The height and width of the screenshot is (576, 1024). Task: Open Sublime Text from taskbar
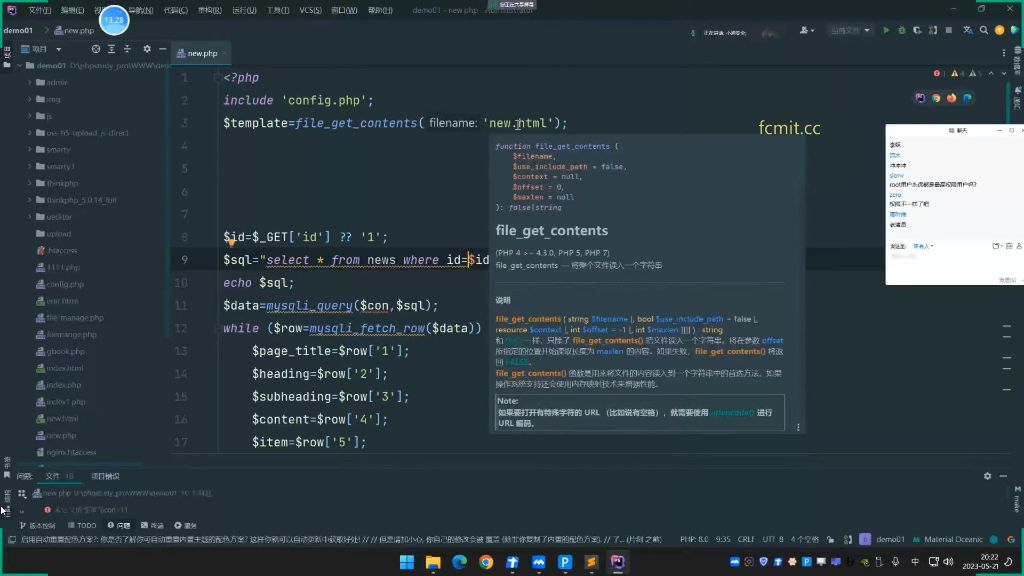[591, 562]
